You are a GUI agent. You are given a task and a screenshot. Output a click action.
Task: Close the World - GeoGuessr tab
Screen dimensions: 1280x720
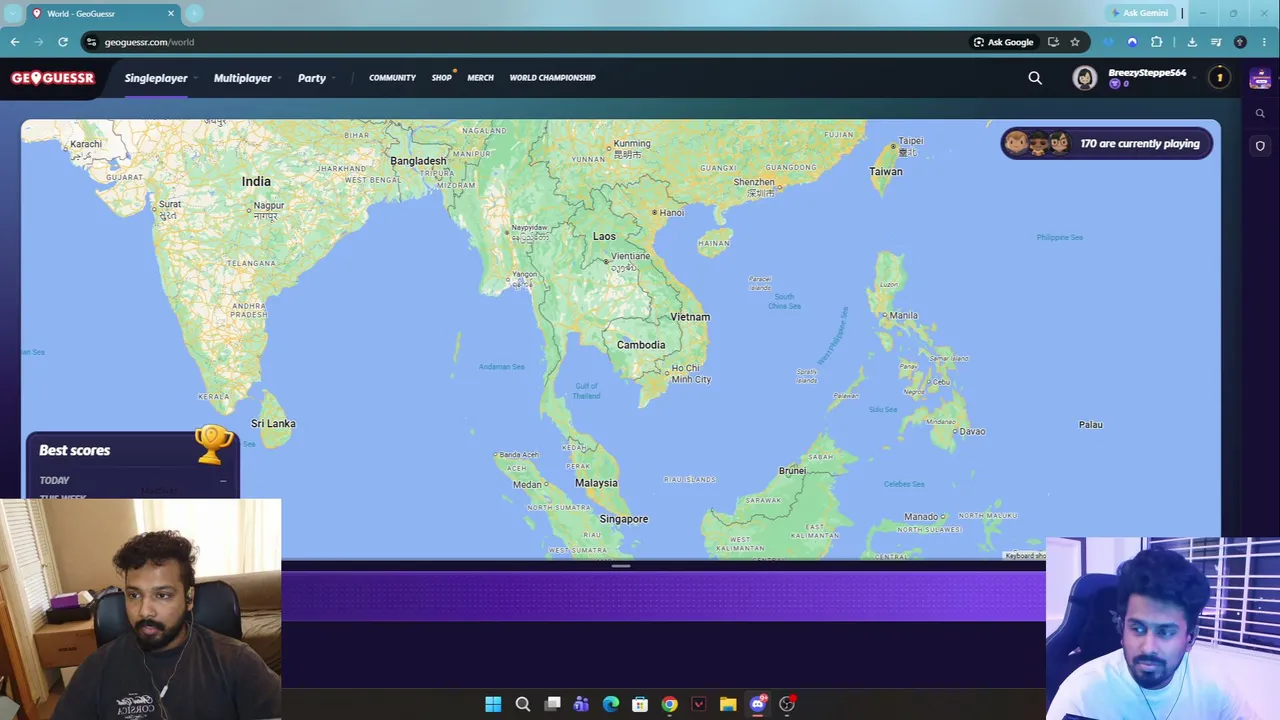171,13
